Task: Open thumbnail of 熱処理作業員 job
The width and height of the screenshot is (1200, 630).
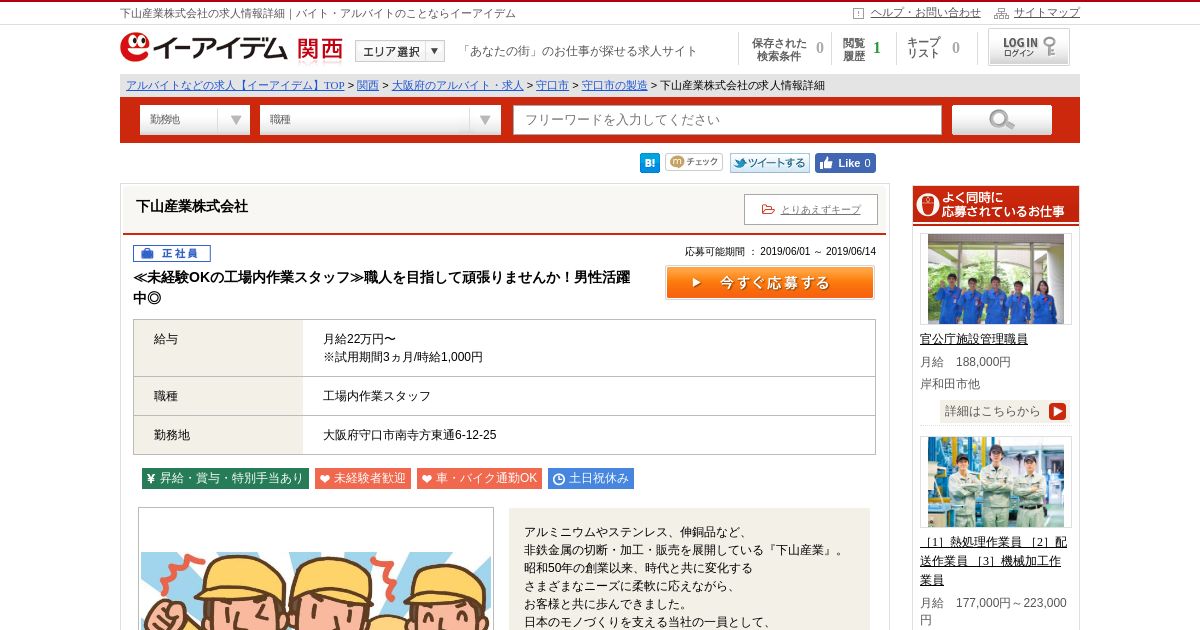Action: click(x=996, y=482)
